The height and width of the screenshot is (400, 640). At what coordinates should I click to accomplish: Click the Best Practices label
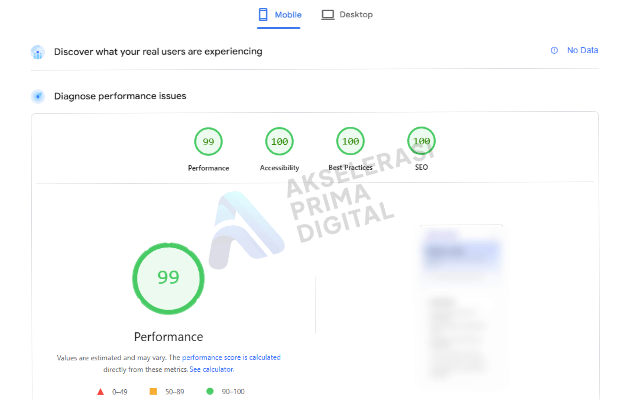(x=350, y=167)
